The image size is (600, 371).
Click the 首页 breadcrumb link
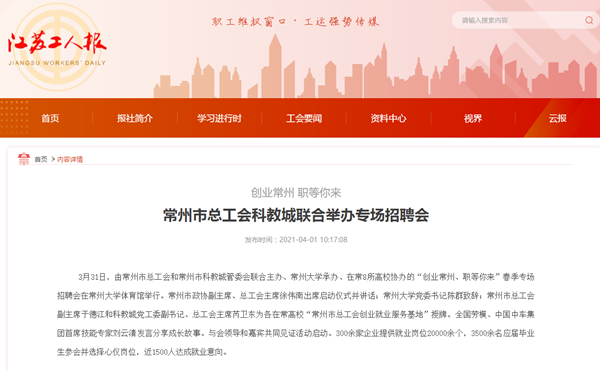point(41,159)
